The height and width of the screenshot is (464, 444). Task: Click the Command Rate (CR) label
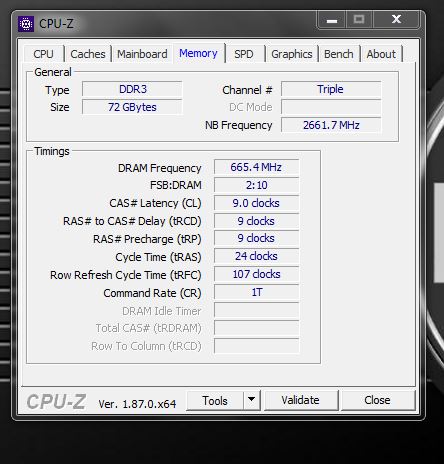[x=152, y=293]
